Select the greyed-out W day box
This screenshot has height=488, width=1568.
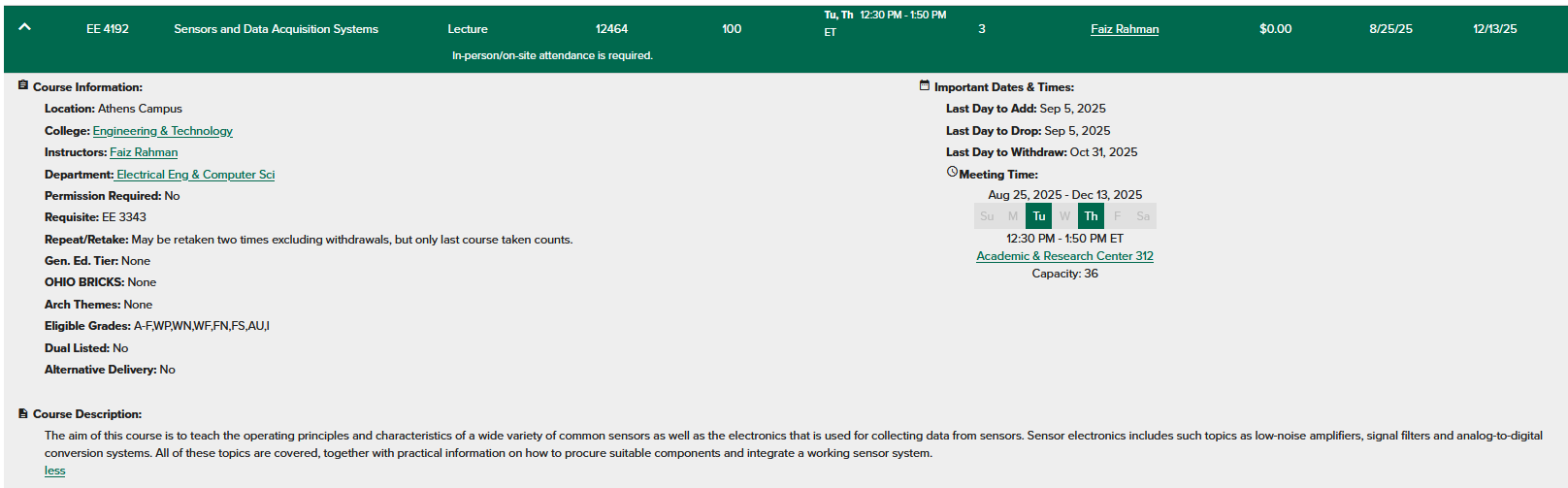[x=1064, y=216]
